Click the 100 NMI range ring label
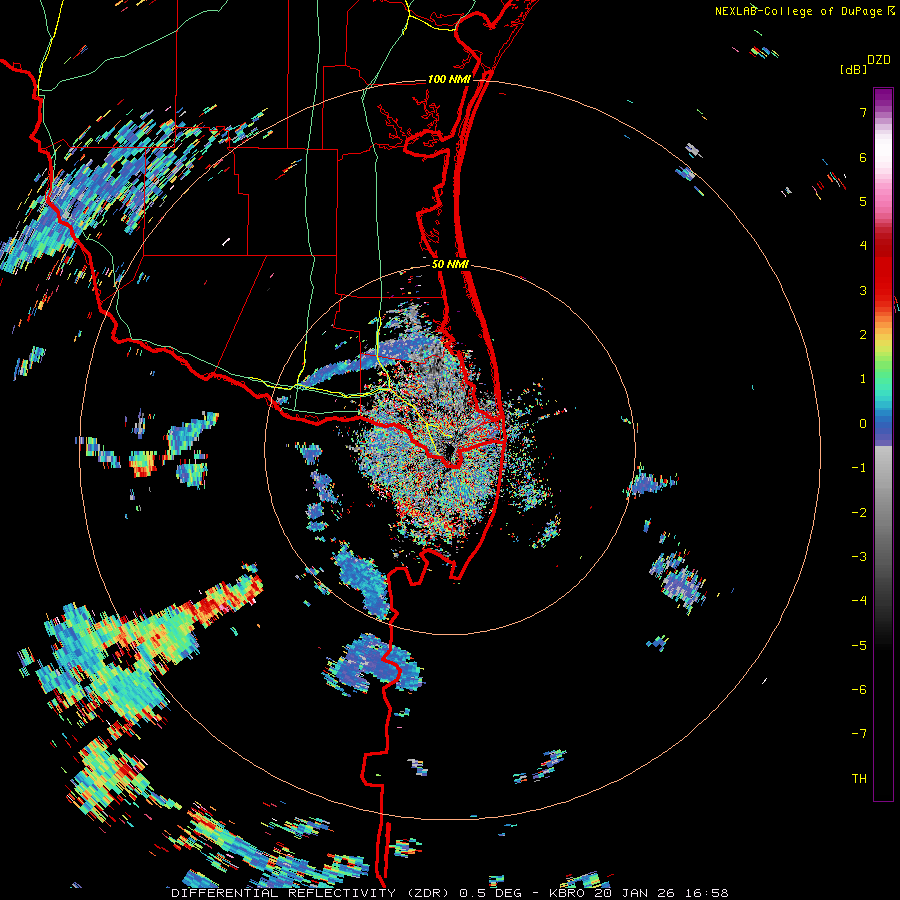The width and height of the screenshot is (900, 900). pos(449,79)
